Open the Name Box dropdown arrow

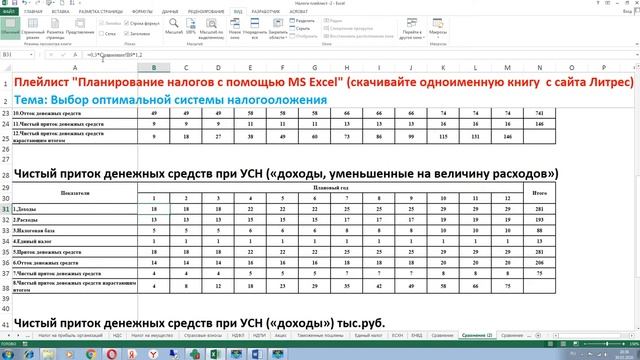pyautogui.click(x=31, y=55)
